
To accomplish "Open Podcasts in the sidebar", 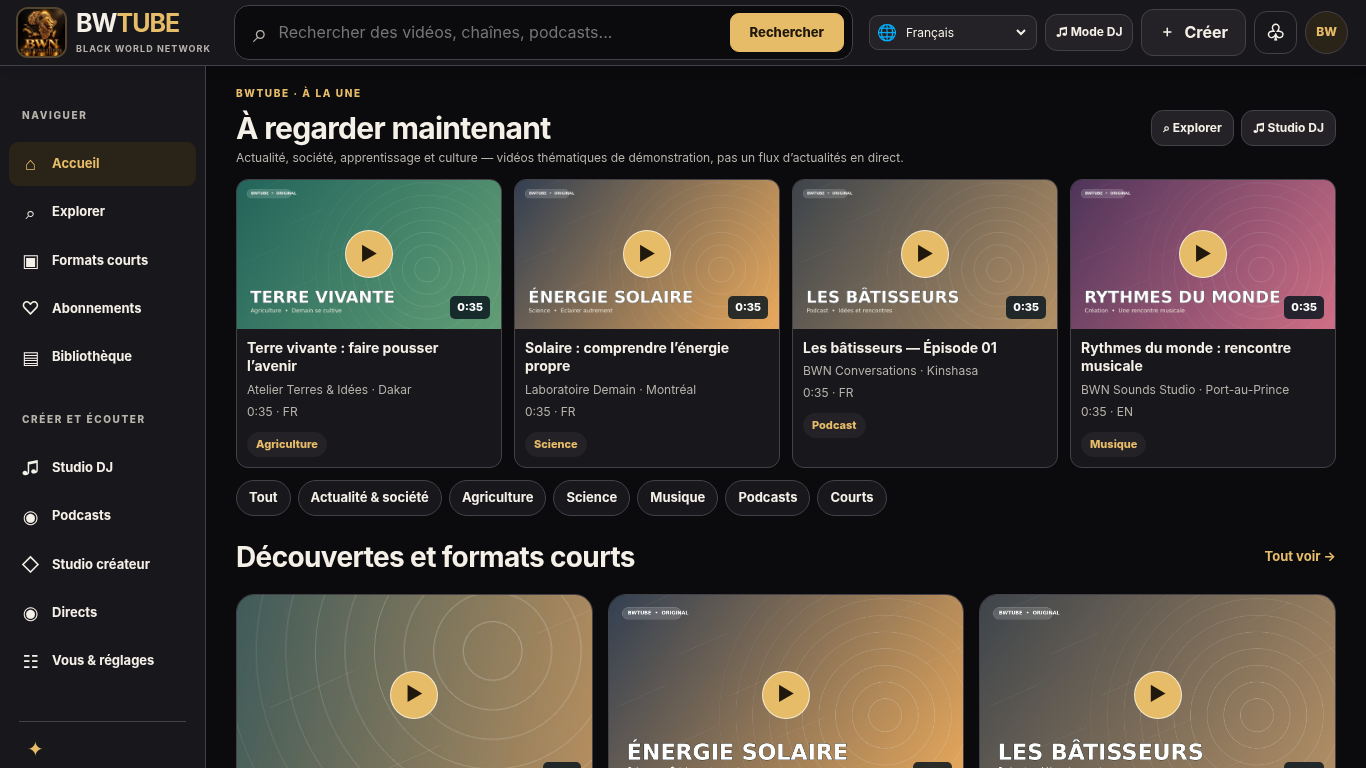I will click(x=102, y=515).
